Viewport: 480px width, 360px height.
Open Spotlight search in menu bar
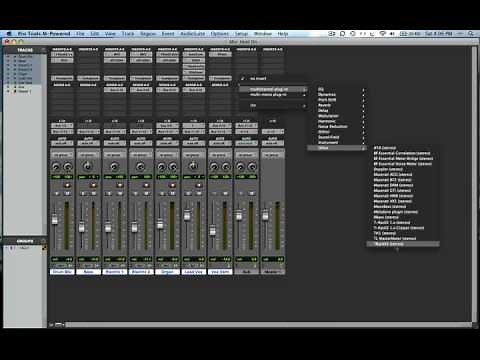(471, 34)
